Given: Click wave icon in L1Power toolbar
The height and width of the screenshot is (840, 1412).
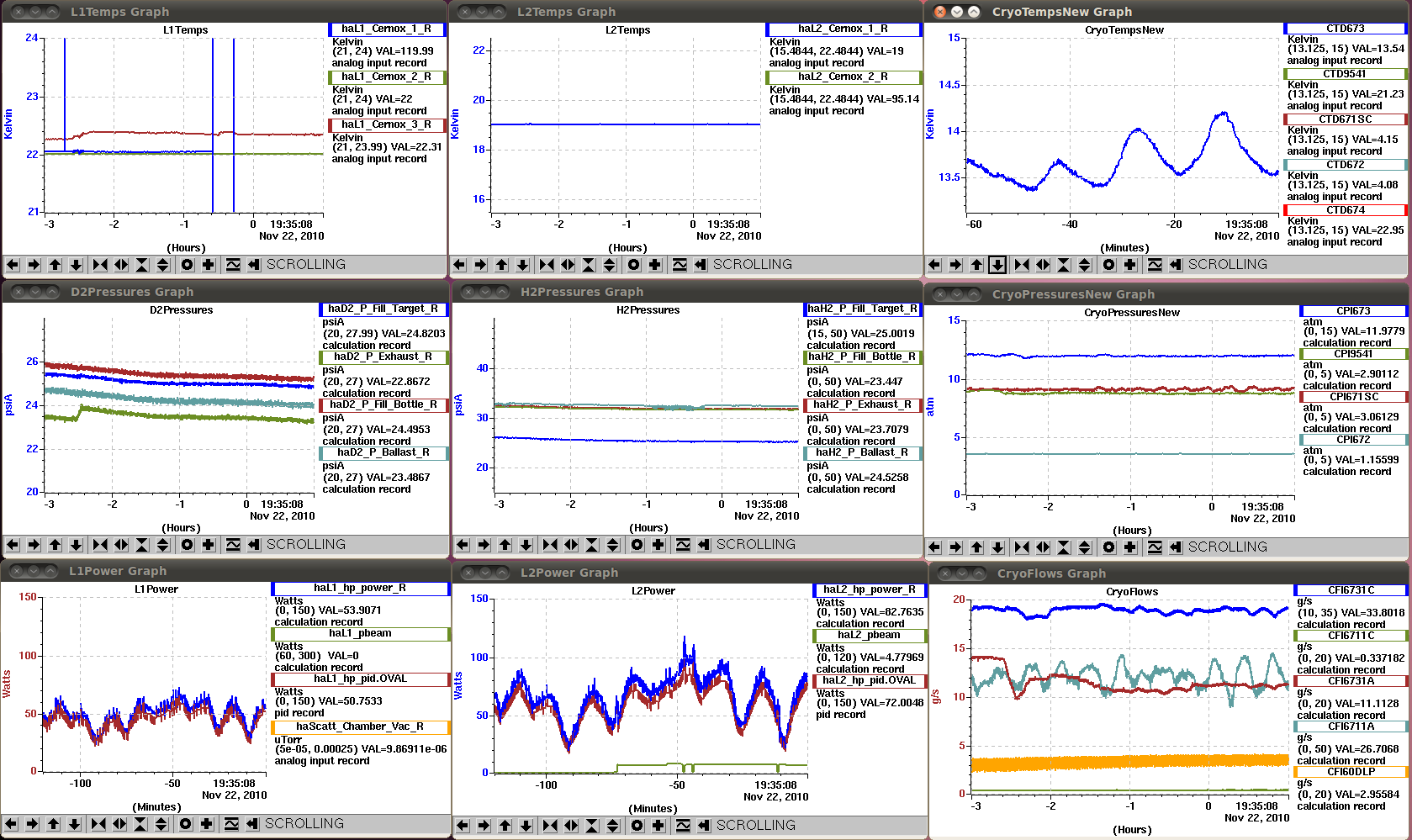Looking at the screenshot, I should pyautogui.click(x=231, y=824).
